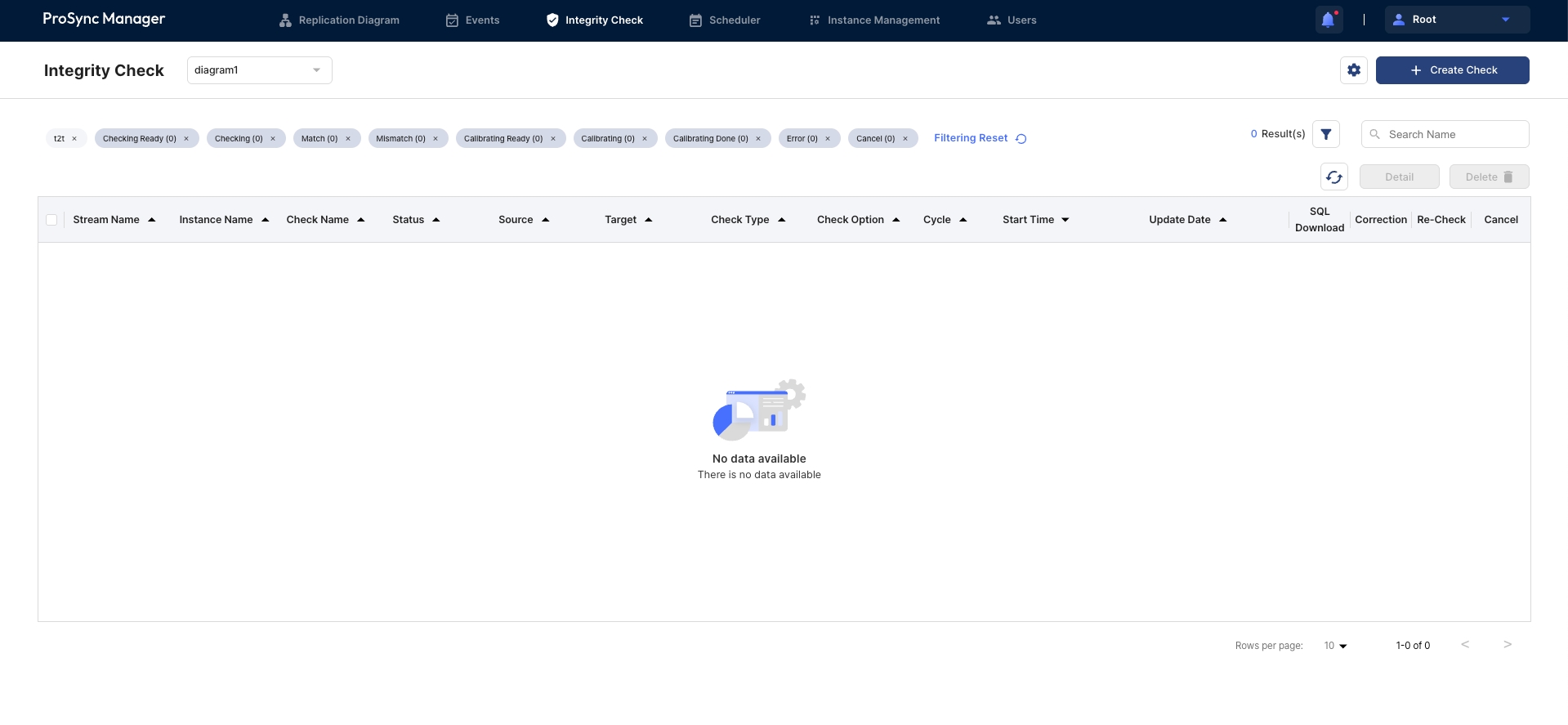The image size is (1568, 725).
Task: Sort by Status column arrow
Action: [x=436, y=220]
